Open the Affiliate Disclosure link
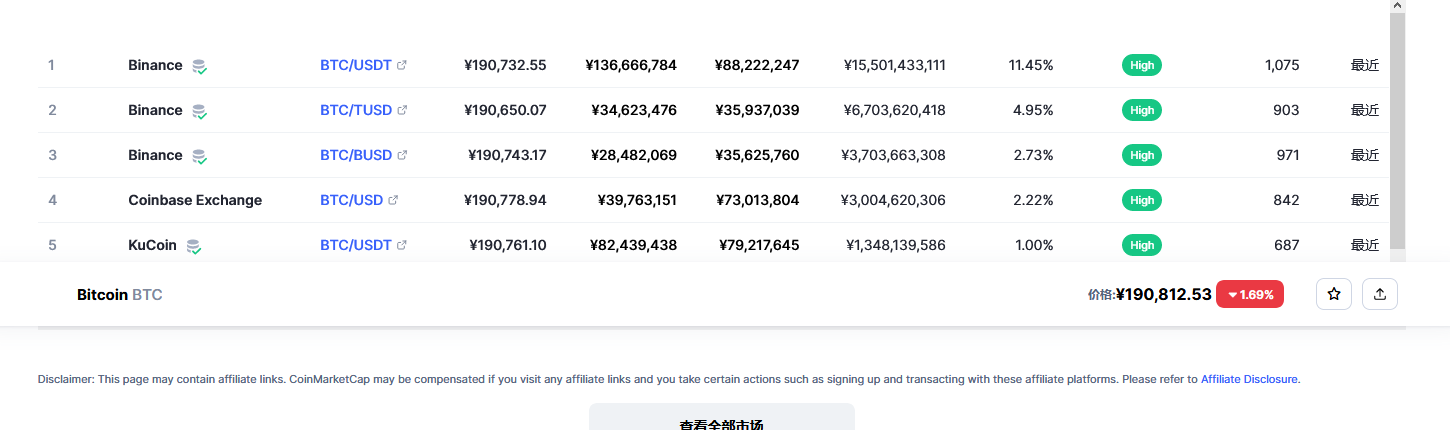The width and height of the screenshot is (1450, 430). point(1249,379)
